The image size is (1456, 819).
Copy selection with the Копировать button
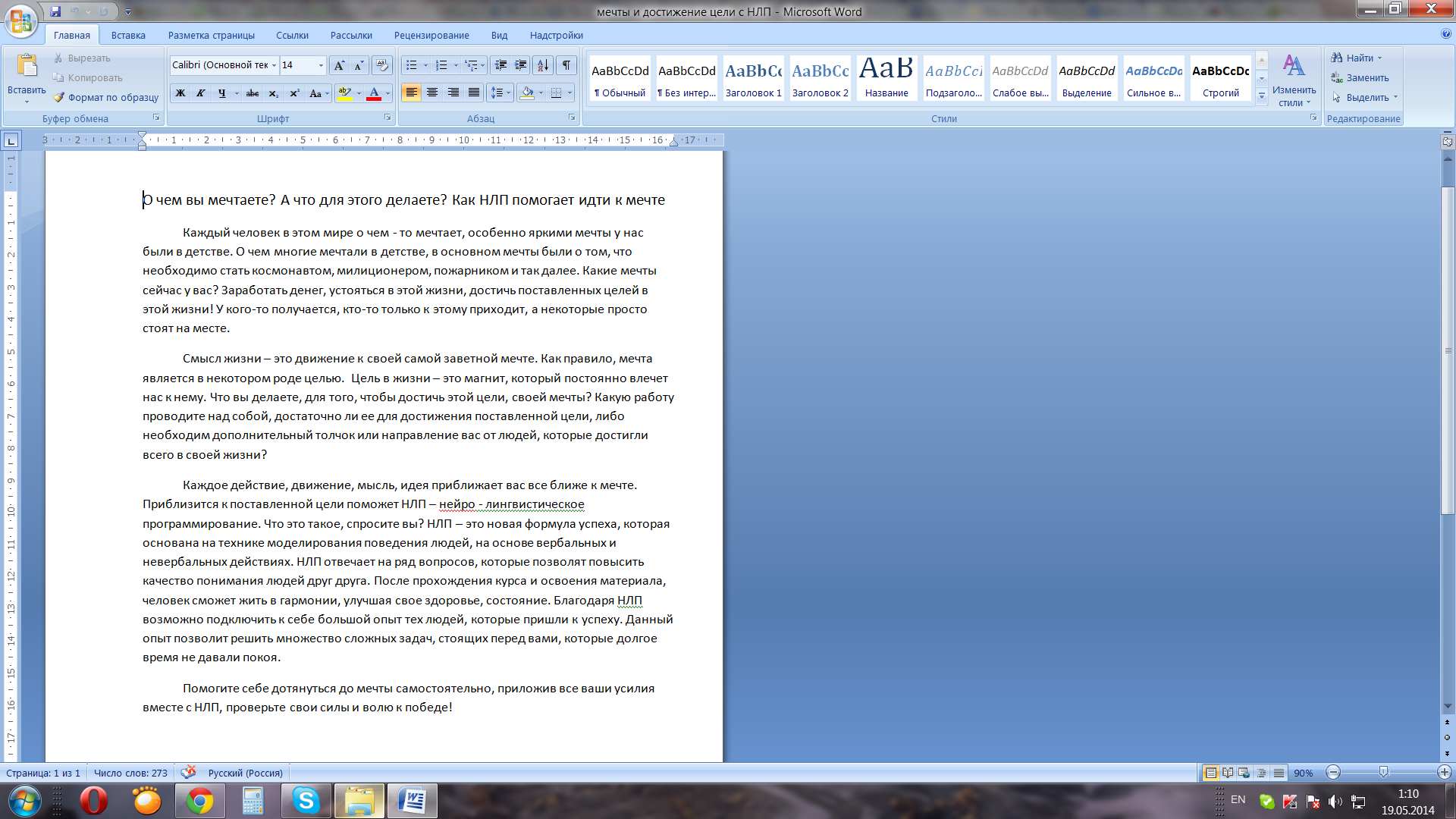(87, 77)
